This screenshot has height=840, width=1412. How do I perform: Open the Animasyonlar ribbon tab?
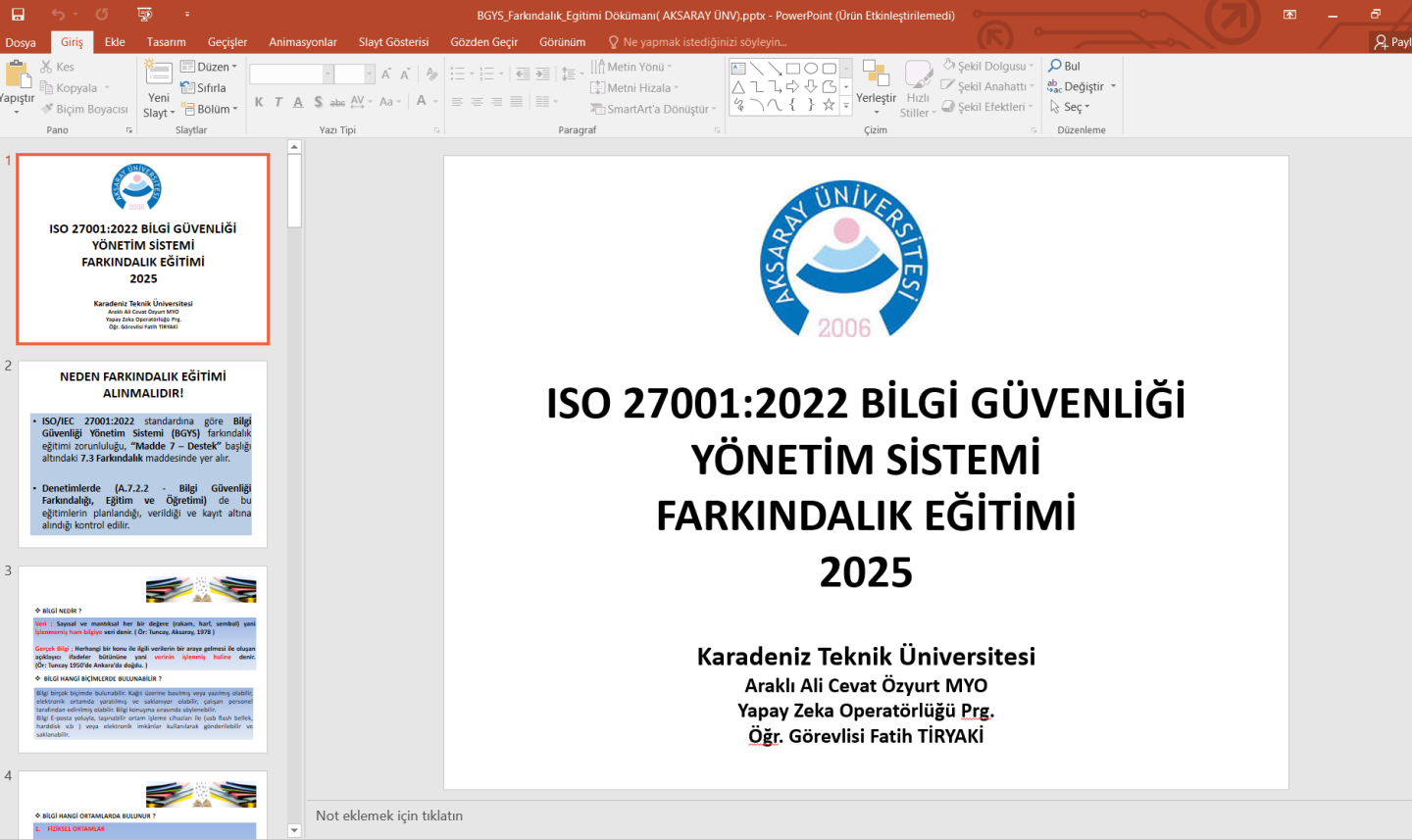pos(302,42)
